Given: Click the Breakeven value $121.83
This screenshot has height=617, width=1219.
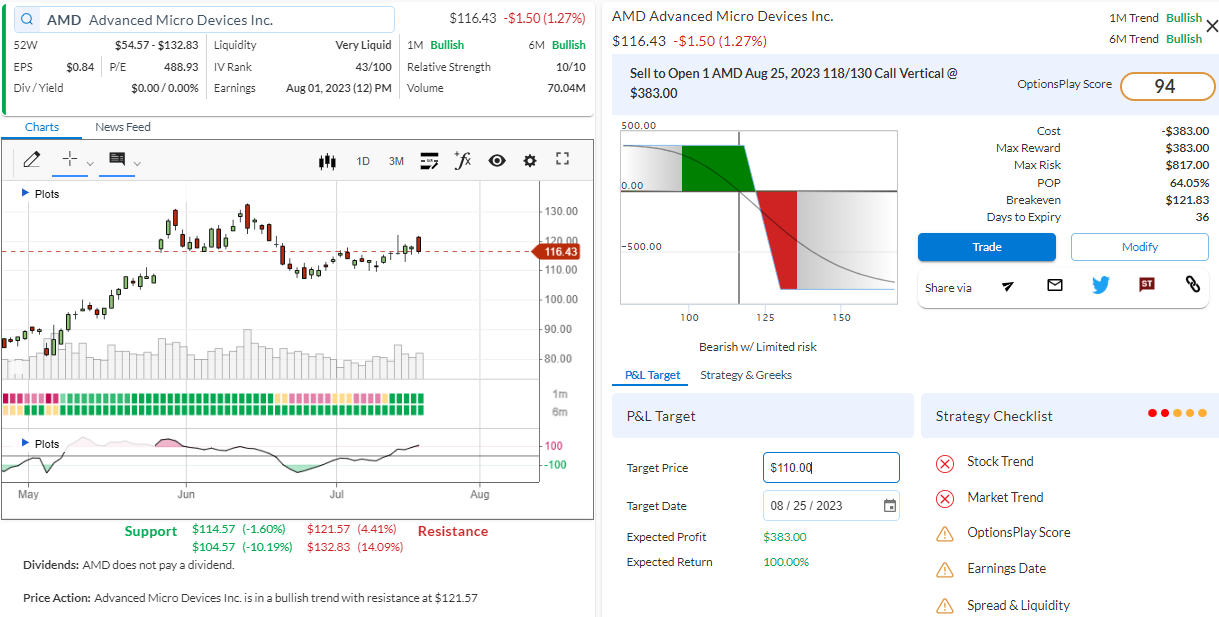Looking at the screenshot, I should (1187, 200).
